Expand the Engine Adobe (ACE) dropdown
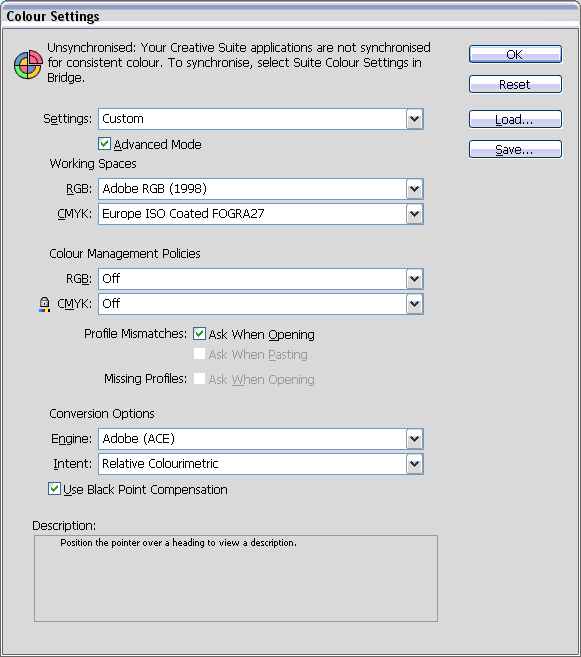581x657 pixels. coord(261,439)
